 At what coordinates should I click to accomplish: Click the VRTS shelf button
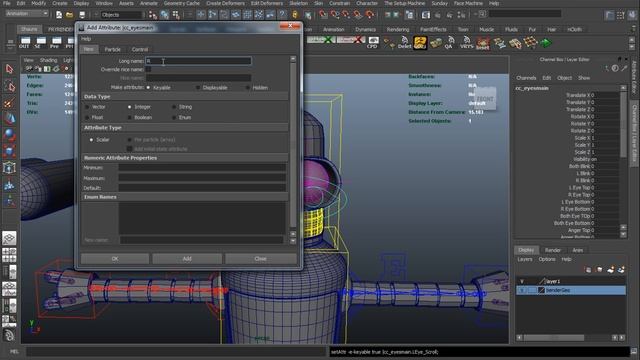click(466, 42)
